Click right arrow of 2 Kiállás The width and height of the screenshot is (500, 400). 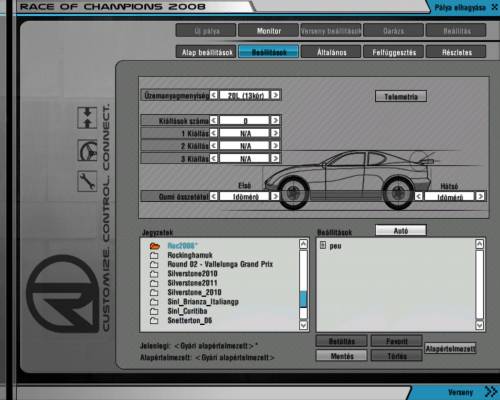(275, 146)
